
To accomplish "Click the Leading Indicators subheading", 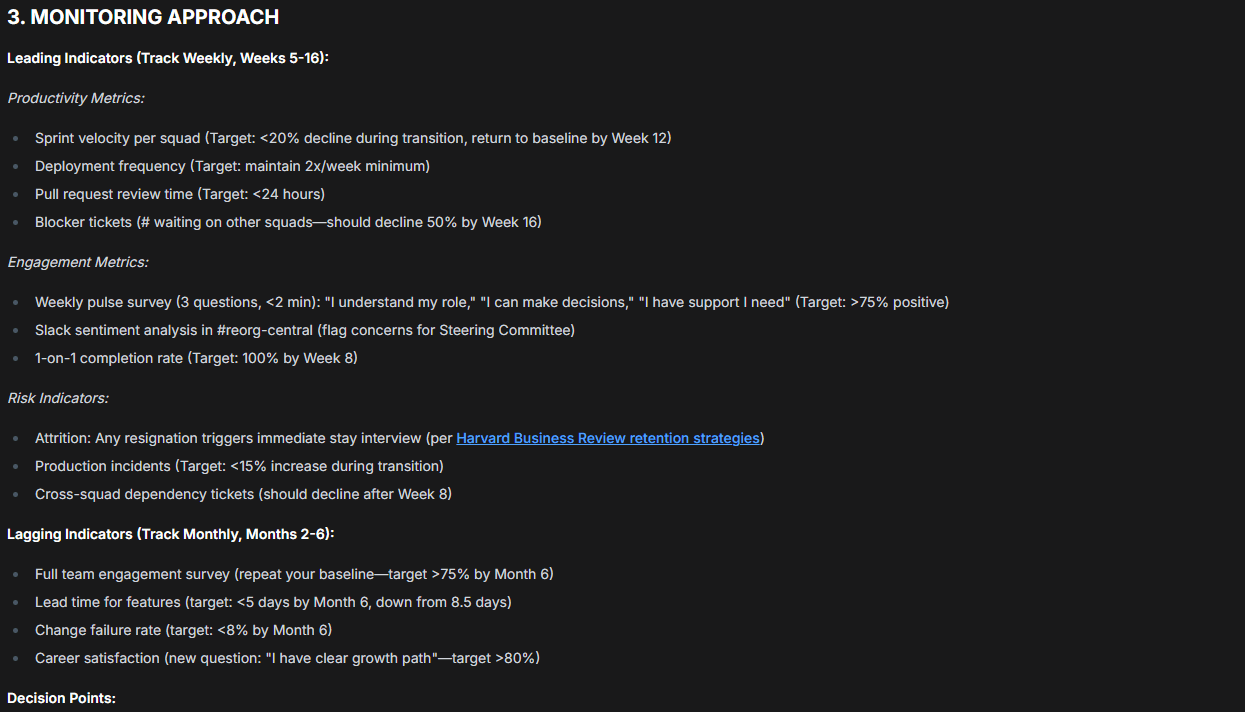I will point(168,58).
